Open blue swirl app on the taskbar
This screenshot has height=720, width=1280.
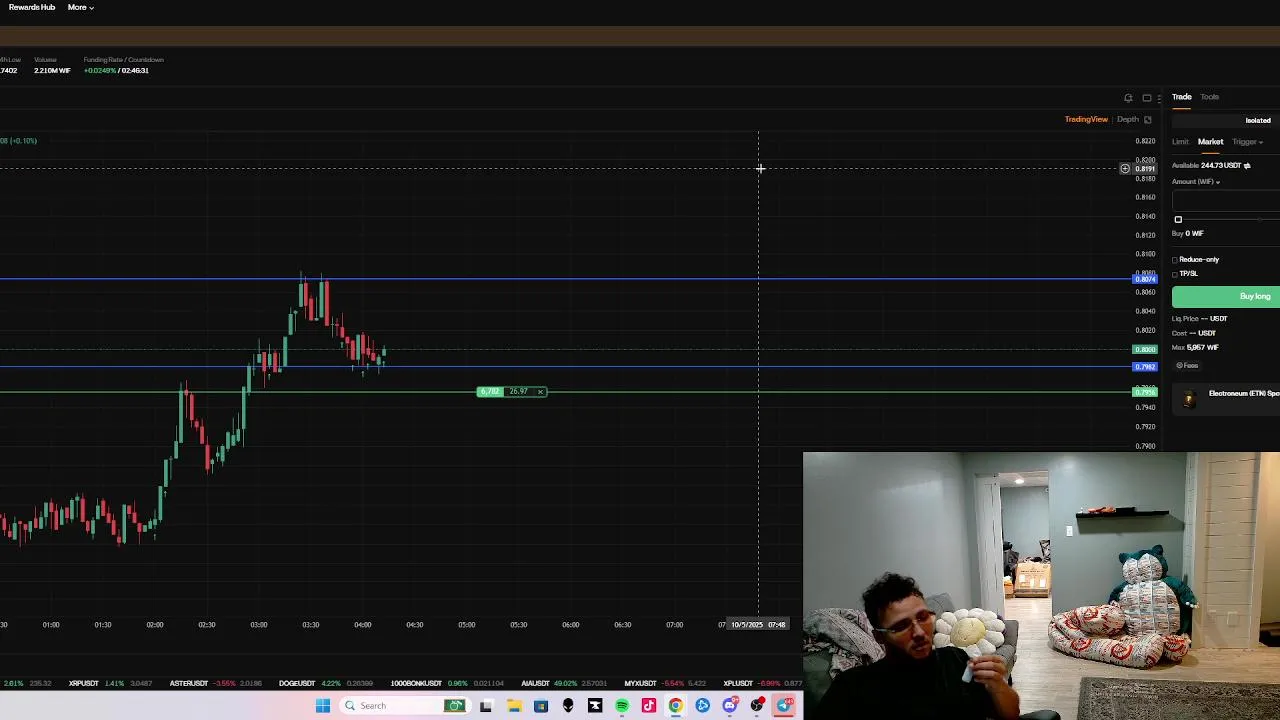point(703,706)
